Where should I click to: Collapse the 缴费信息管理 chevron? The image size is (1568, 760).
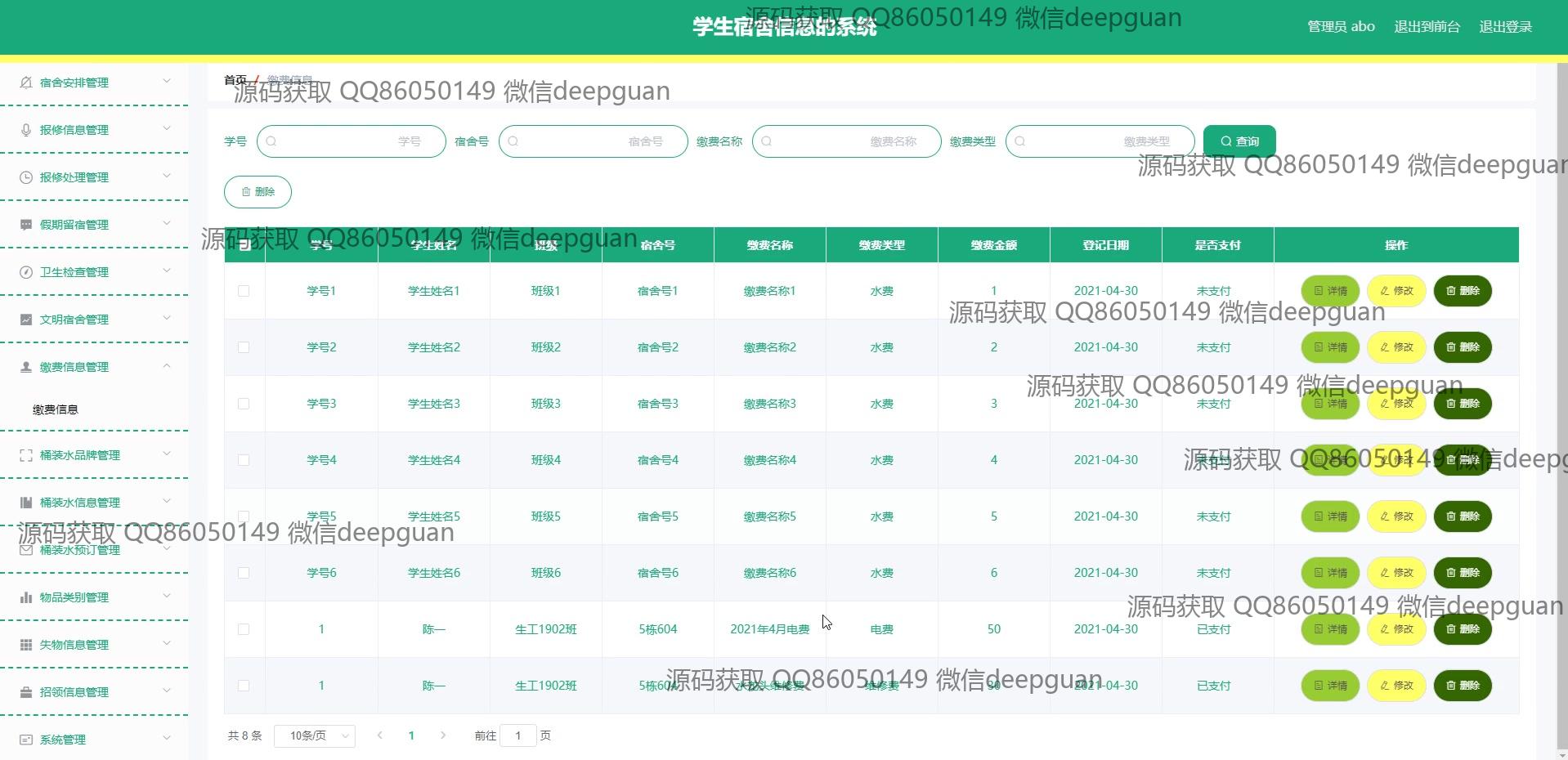click(x=167, y=365)
